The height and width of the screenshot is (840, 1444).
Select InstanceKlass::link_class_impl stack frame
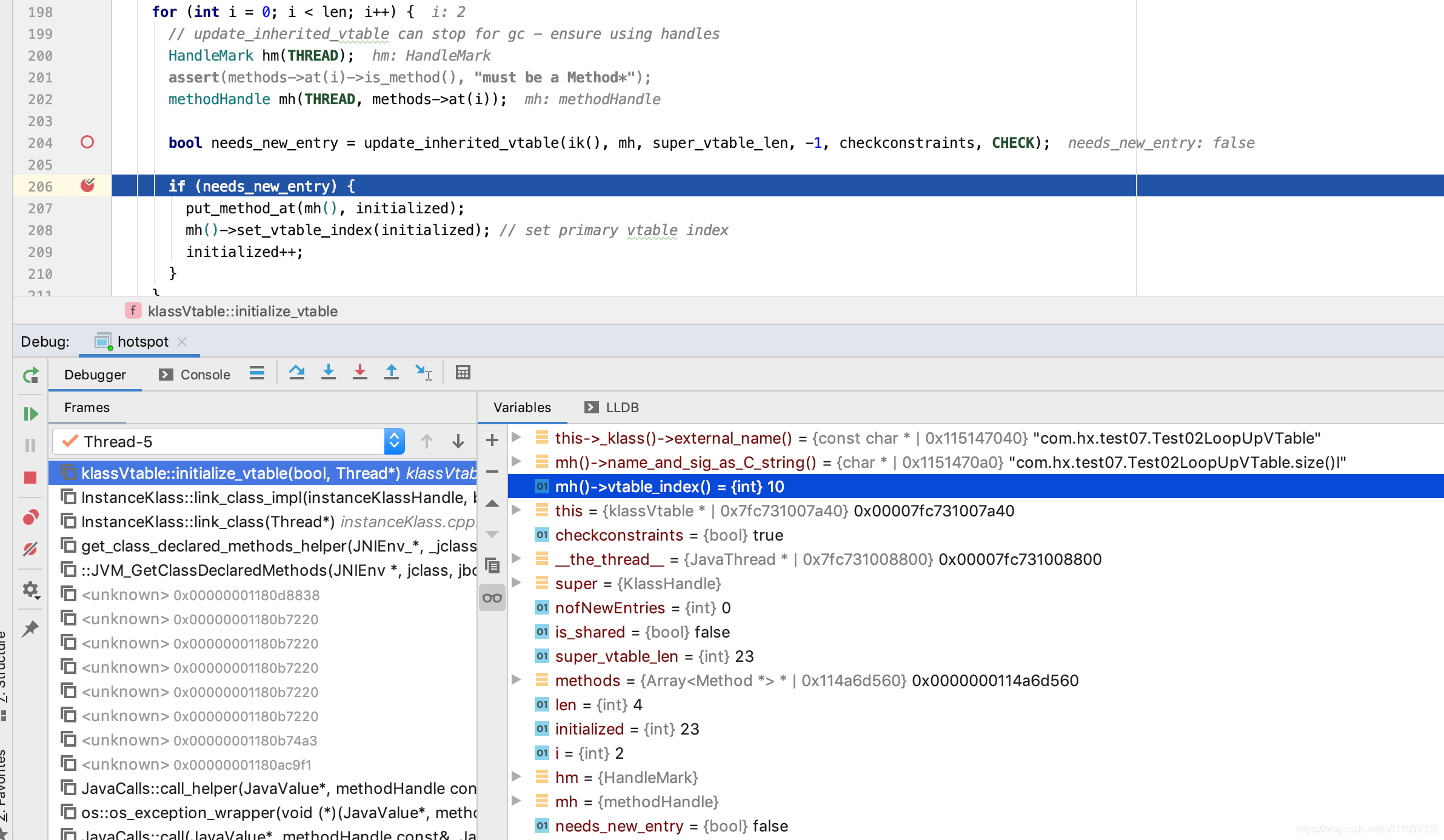(x=273, y=498)
